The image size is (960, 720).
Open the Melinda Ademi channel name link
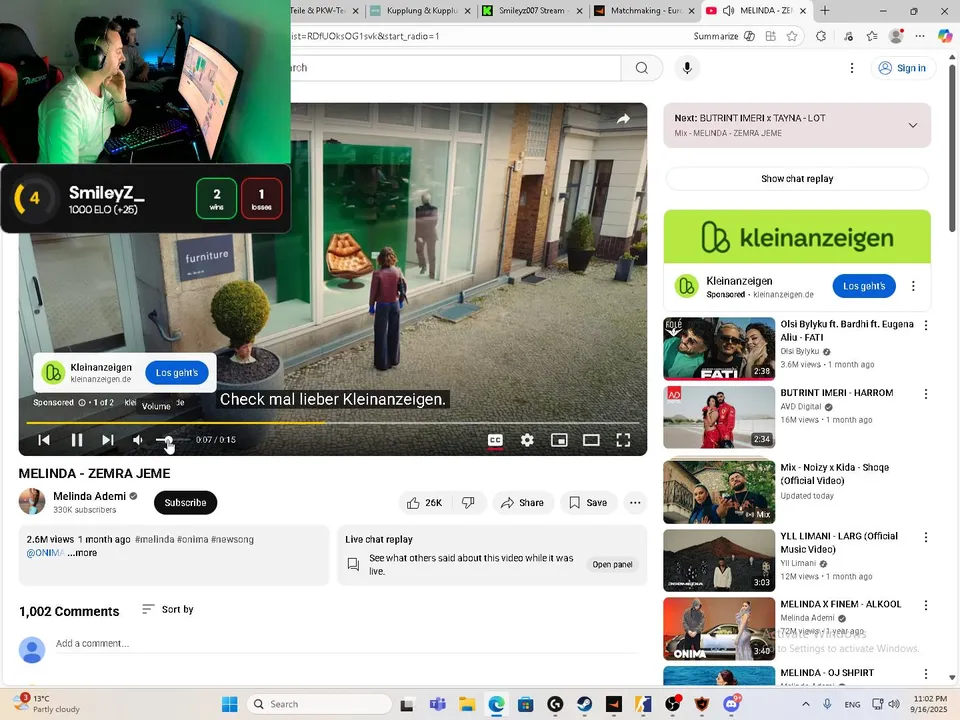89,496
